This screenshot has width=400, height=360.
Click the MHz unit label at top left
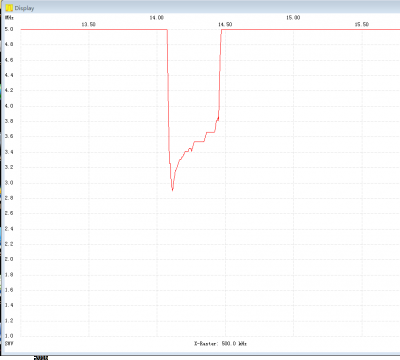click(x=9, y=18)
